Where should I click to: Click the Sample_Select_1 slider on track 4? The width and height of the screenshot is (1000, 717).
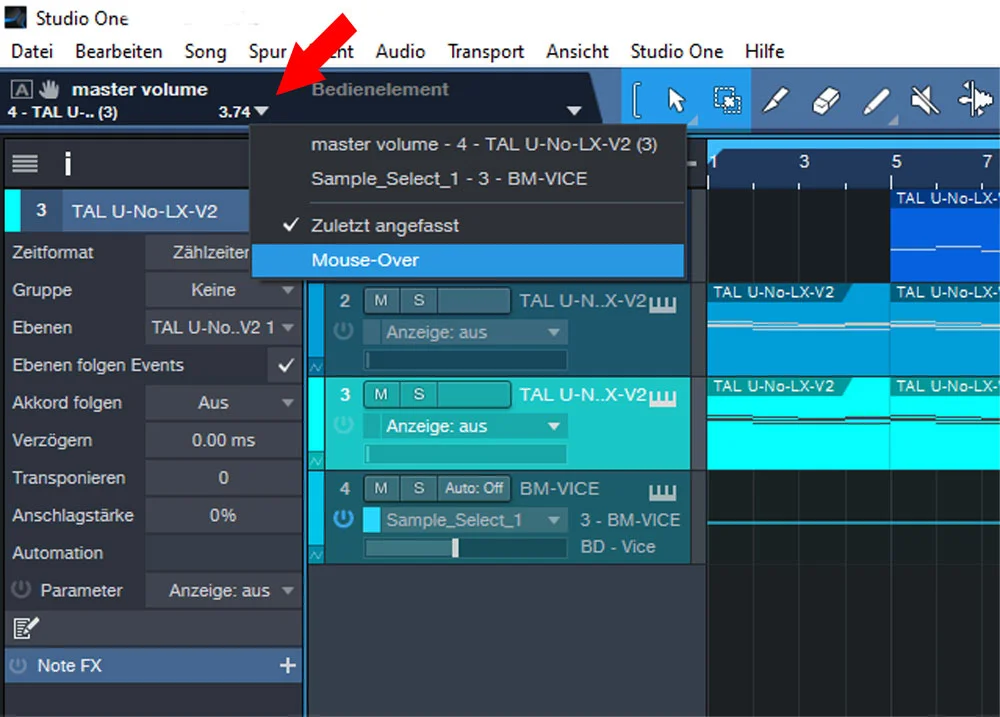point(466,547)
